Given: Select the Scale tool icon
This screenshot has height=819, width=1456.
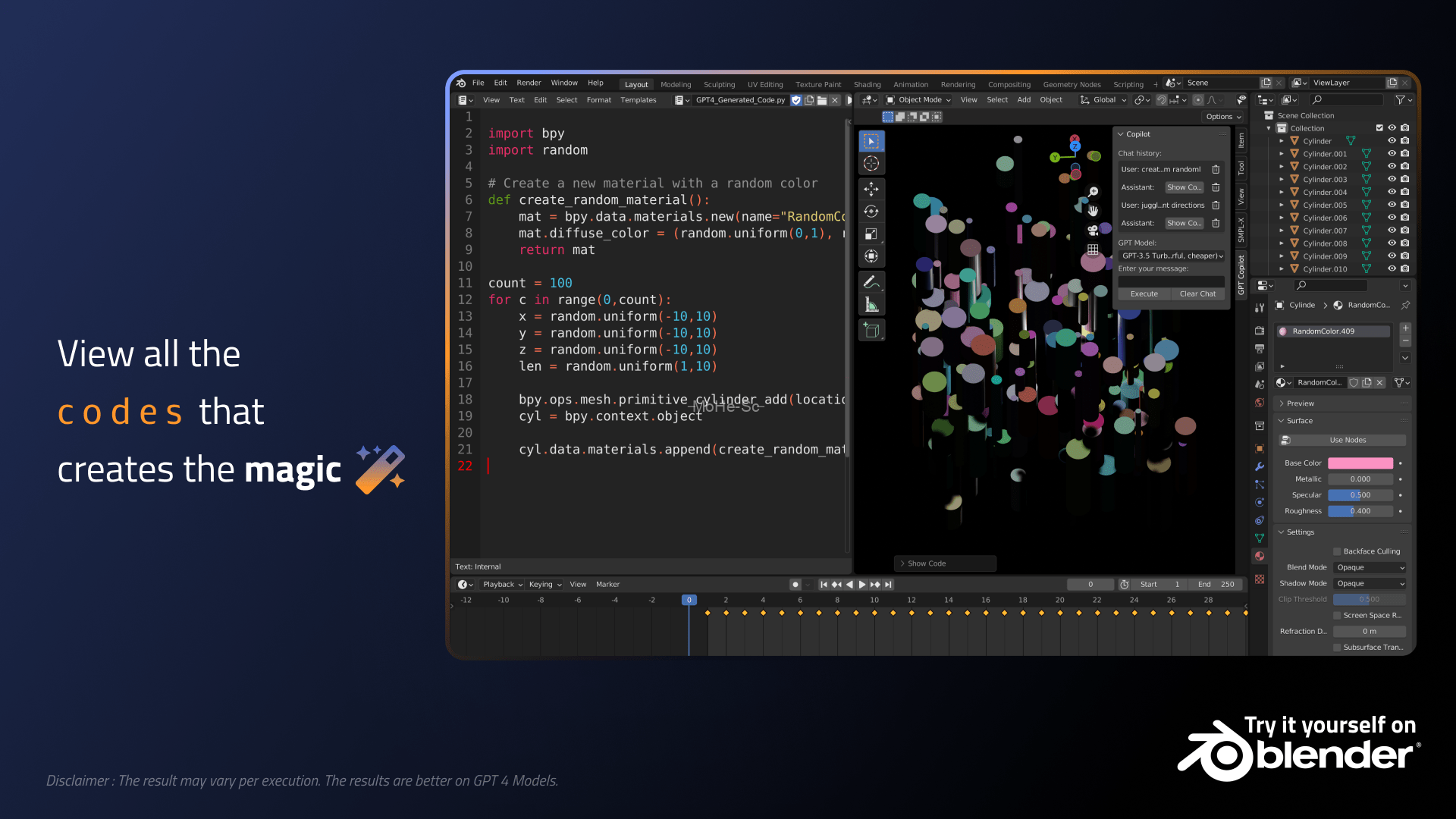Looking at the screenshot, I should pyautogui.click(x=871, y=234).
